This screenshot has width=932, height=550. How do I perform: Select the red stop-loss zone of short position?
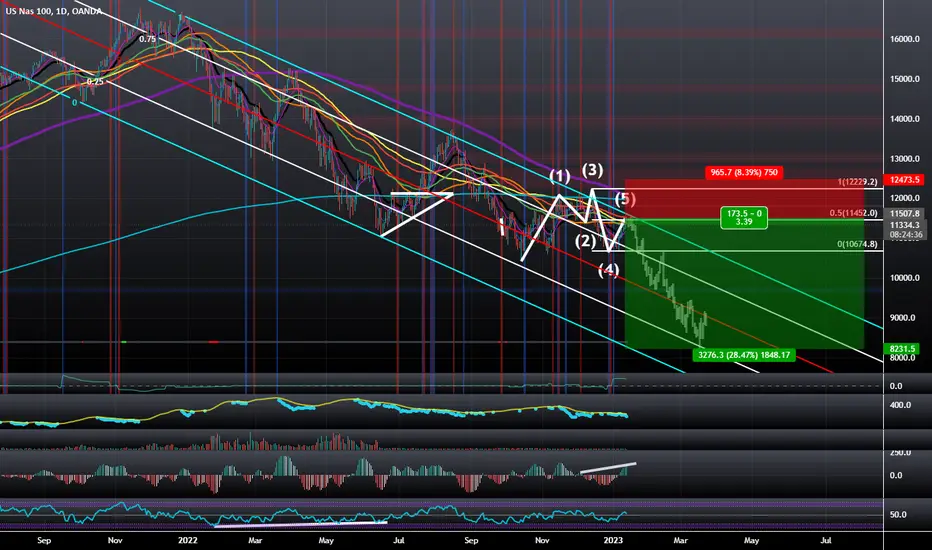tap(743, 200)
